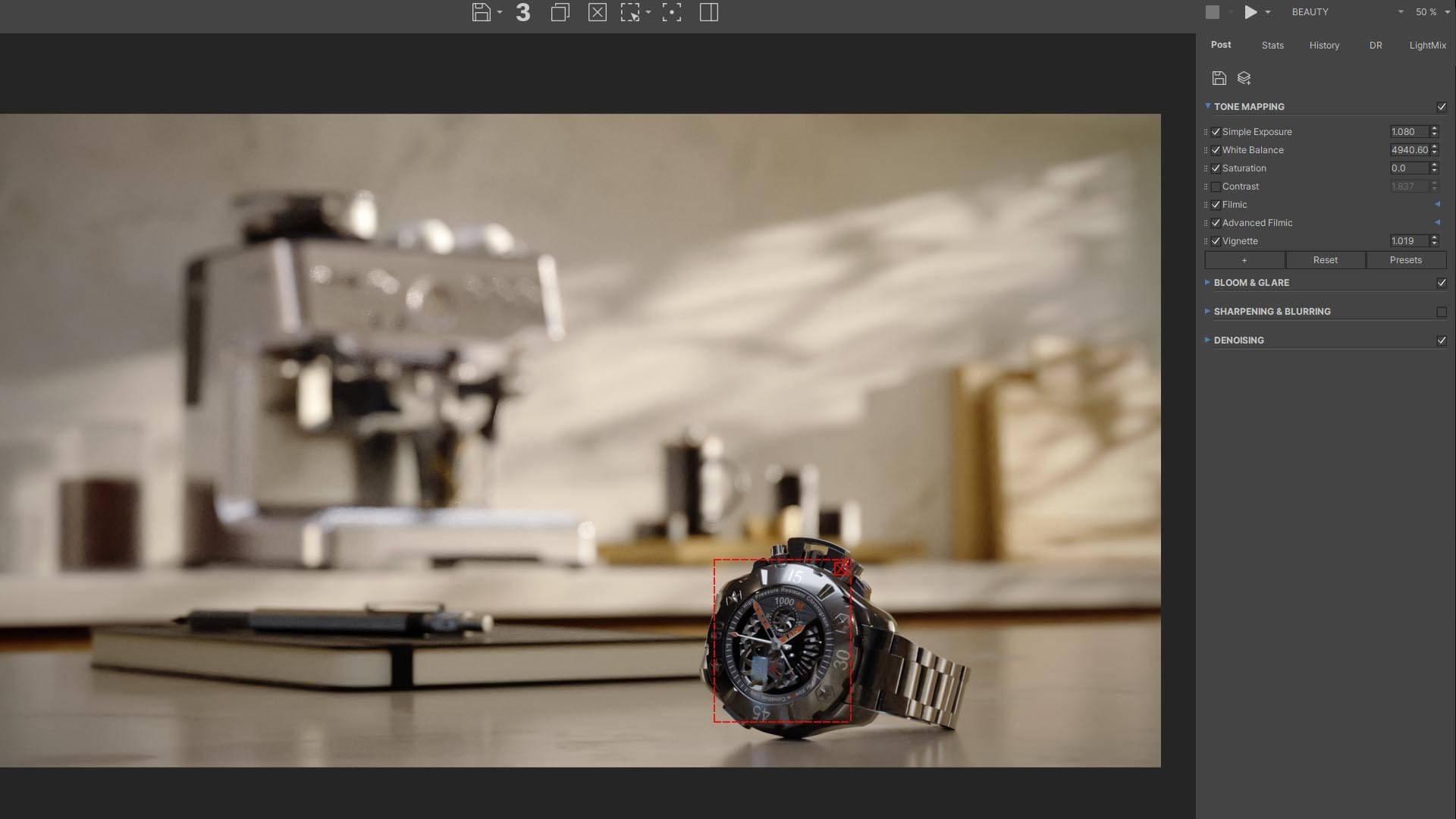1456x819 pixels.
Task: Open the History tab
Action: click(x=1324, y=45)
